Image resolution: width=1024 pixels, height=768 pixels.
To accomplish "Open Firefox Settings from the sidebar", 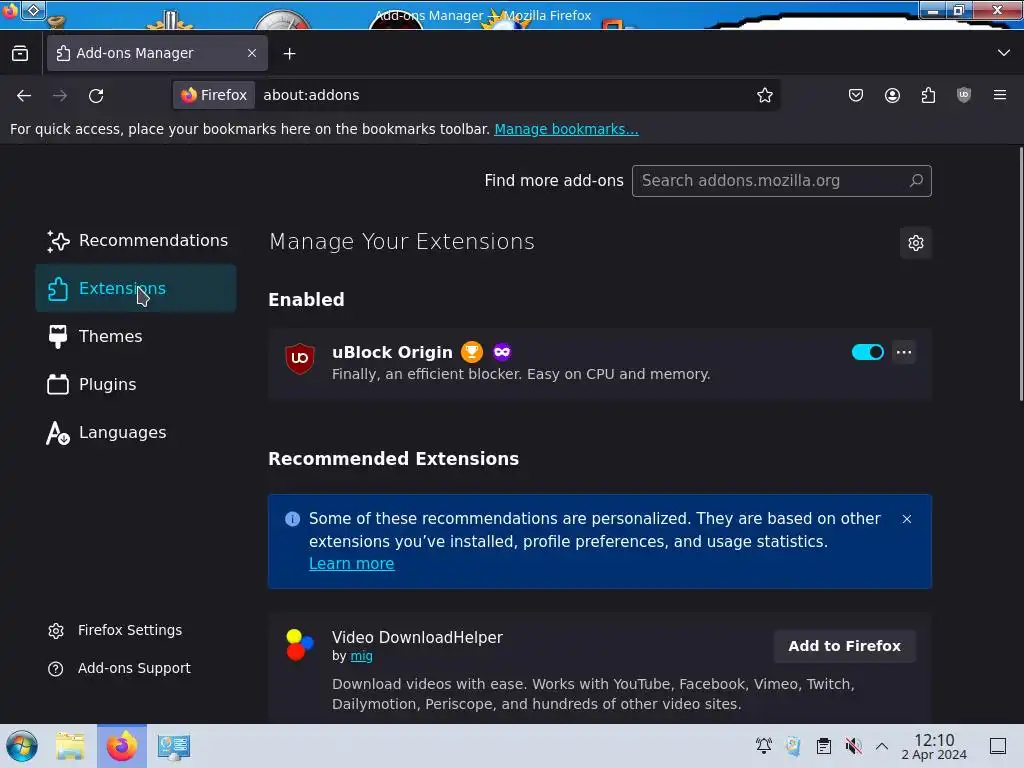I will [115, 630].
